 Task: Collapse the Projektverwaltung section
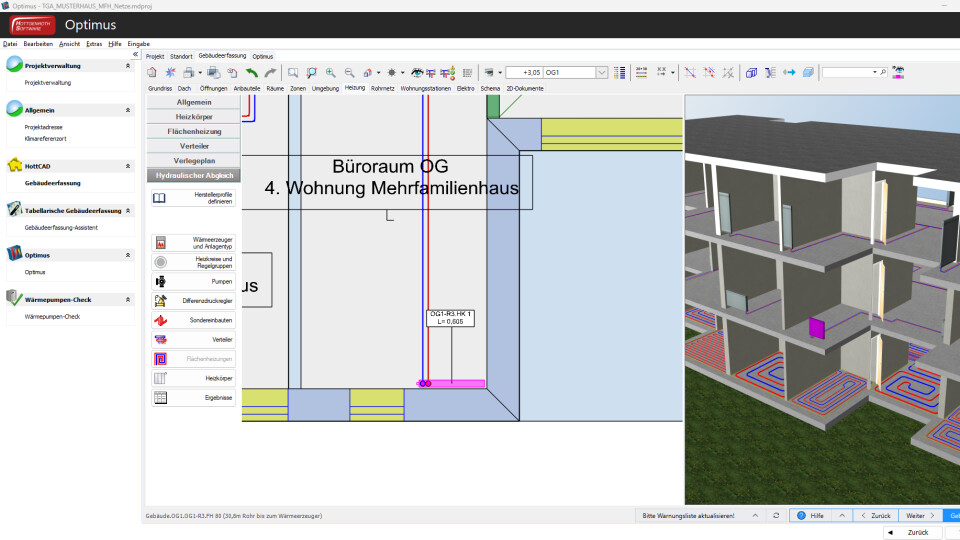128,66
